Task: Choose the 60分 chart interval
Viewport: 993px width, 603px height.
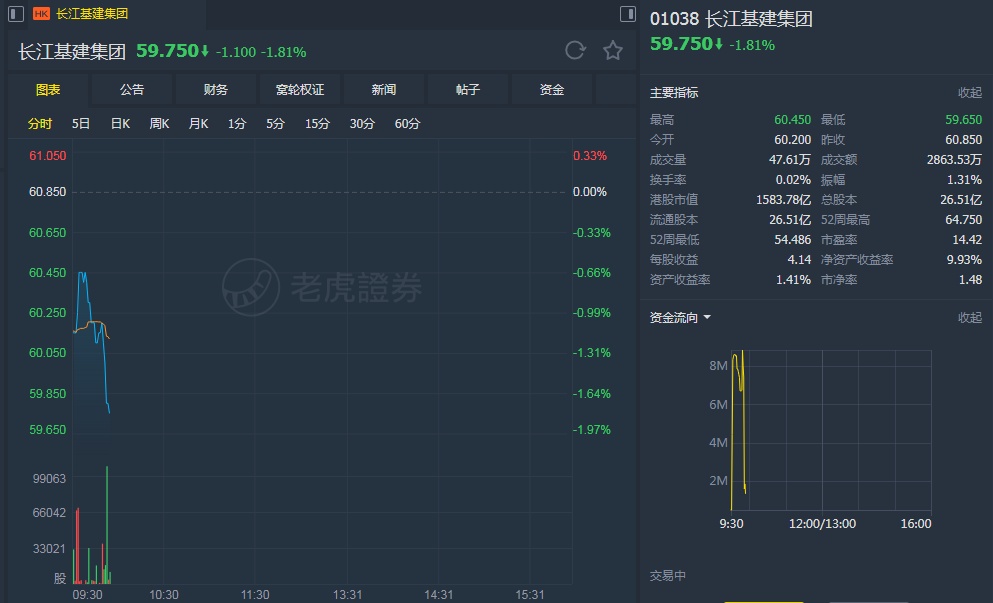Action: tap(407, 124)
